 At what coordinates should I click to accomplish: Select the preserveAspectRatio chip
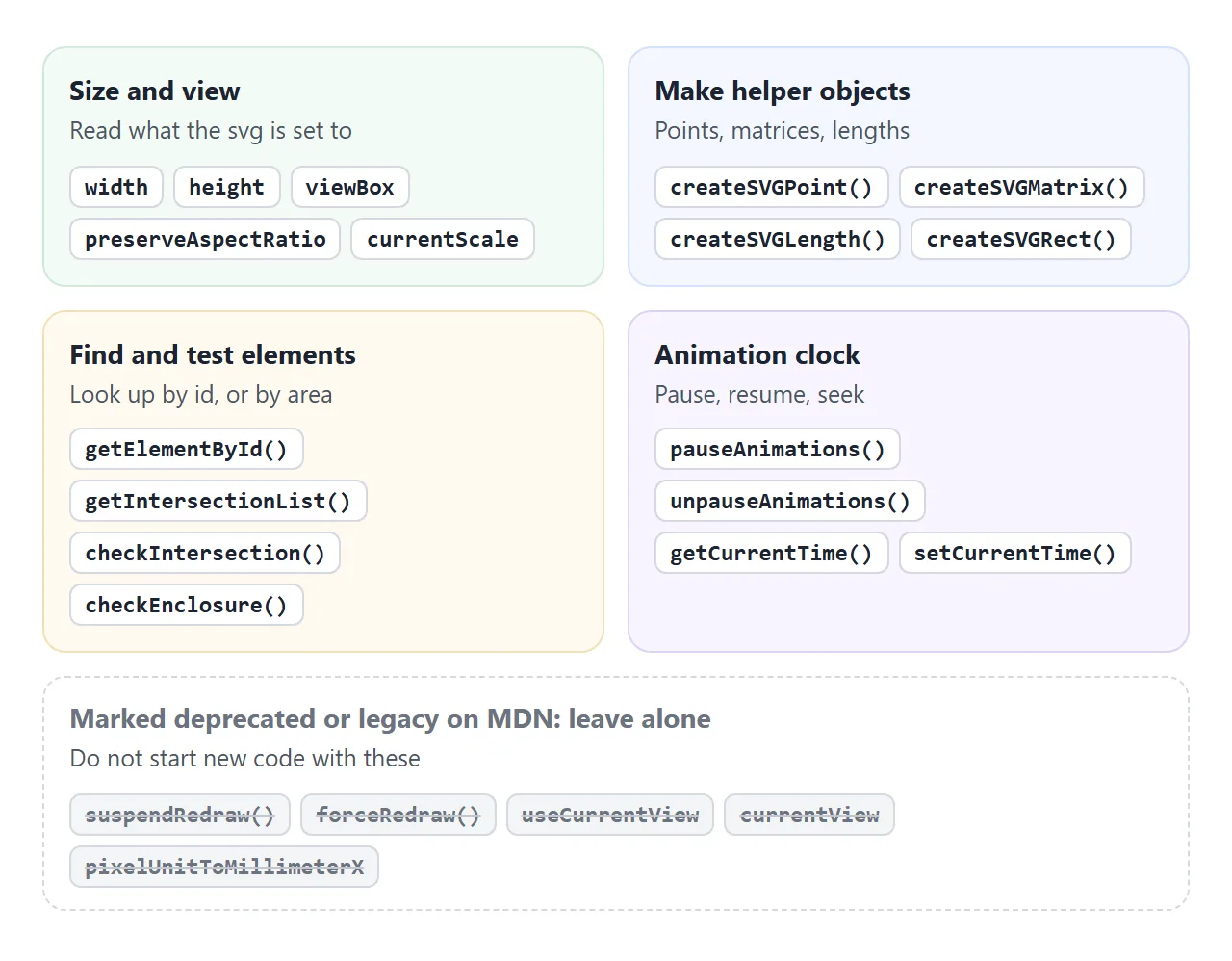[205, 239]
